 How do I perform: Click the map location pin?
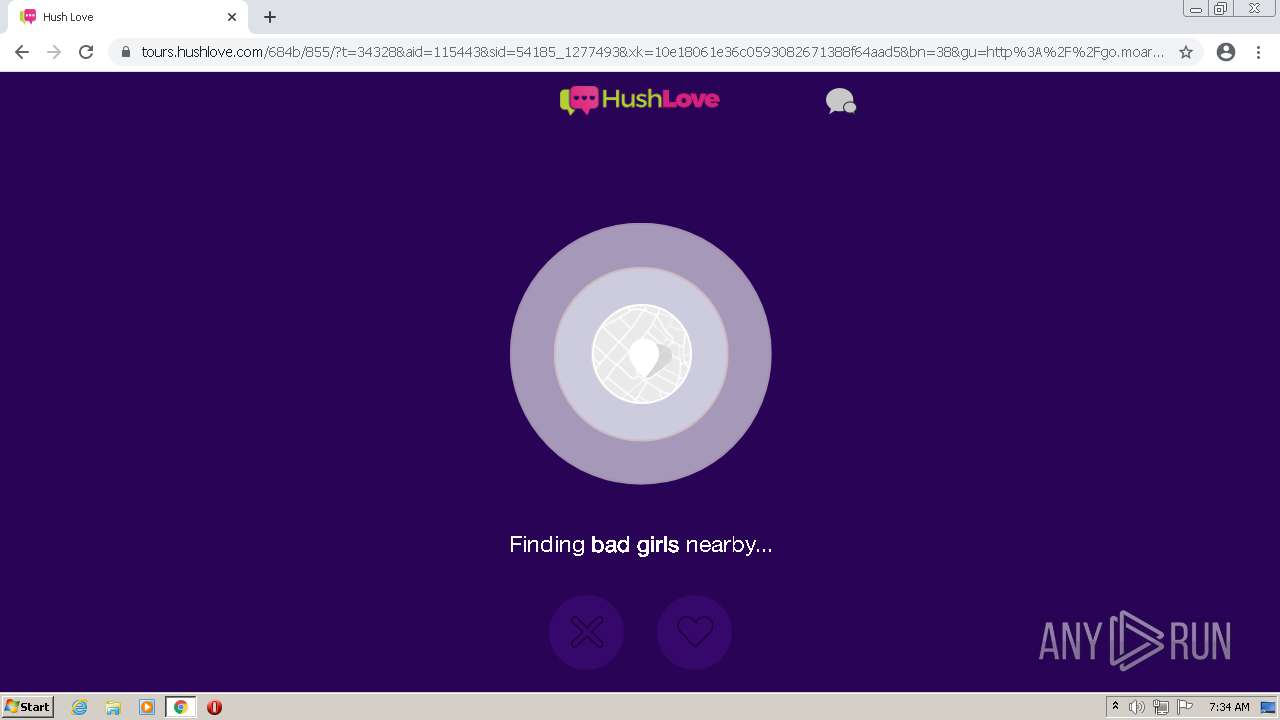pos(645,356)
